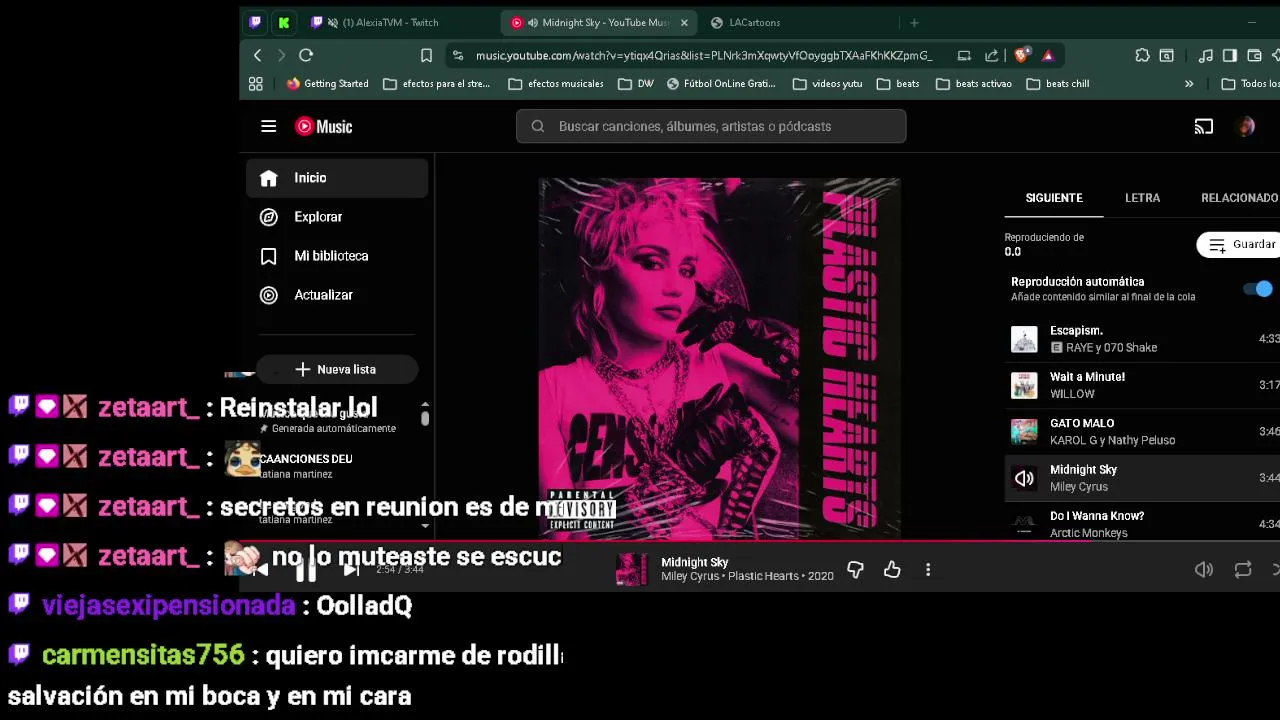Image resolution: width=1280 pixels, height=720 pixels.
Task: Save the queue with Guardar button
Action: click(x=1239, y=244)
